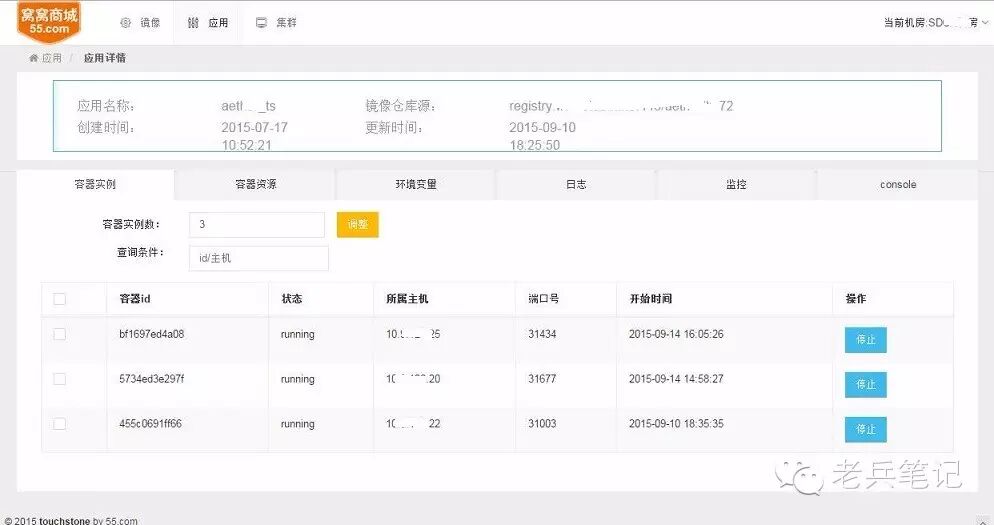The height and width of the screenshot is (525, 994).
Task: Click the 端口号 column header
Action: pos(543,299)
